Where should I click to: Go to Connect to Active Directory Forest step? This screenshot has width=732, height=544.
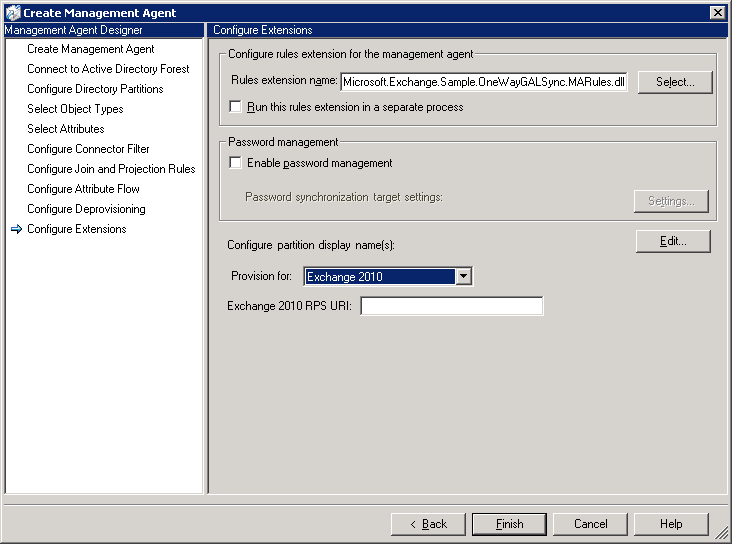(x=108, y=69)
